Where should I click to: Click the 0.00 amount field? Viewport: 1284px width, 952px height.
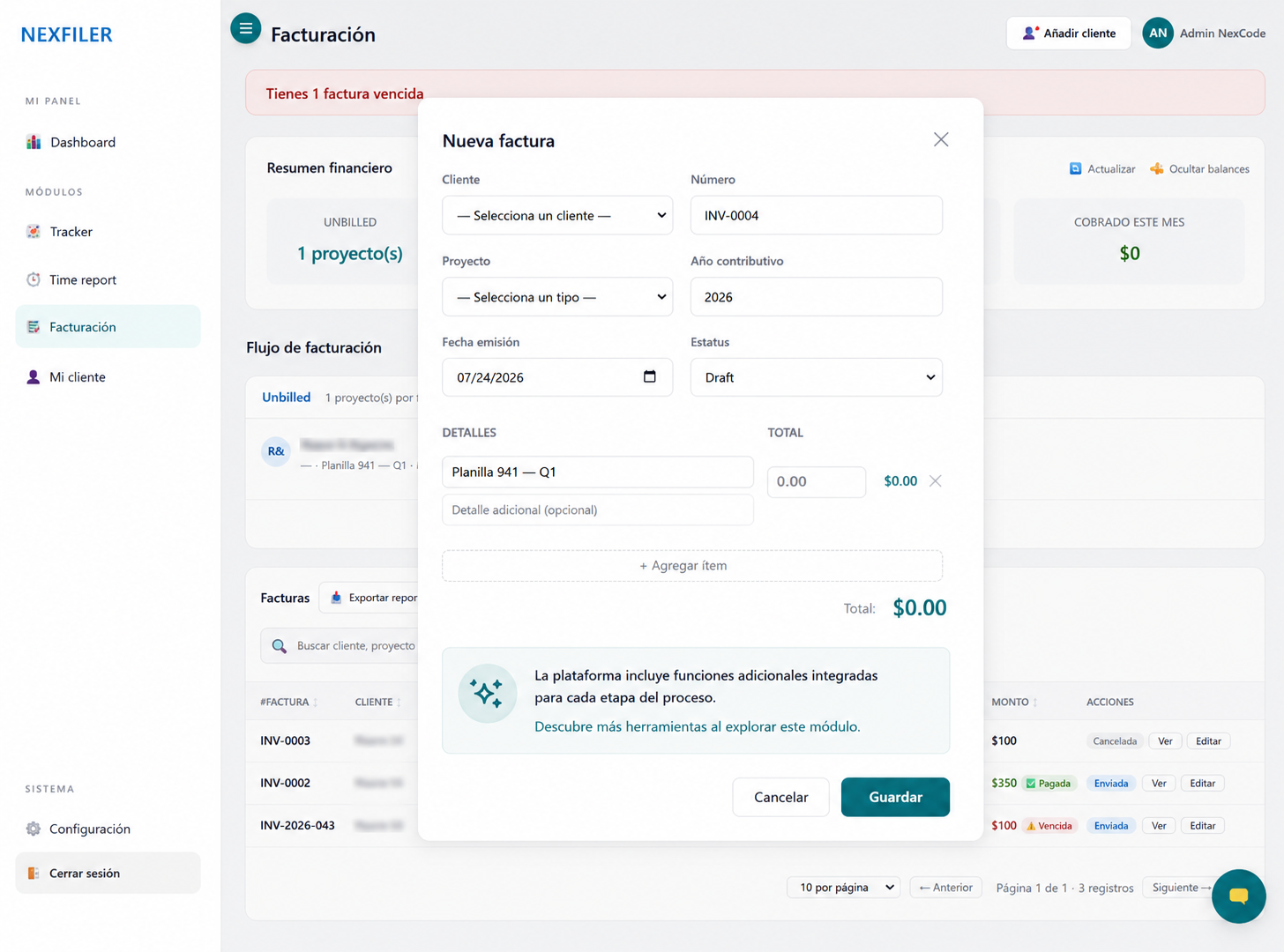817,482
